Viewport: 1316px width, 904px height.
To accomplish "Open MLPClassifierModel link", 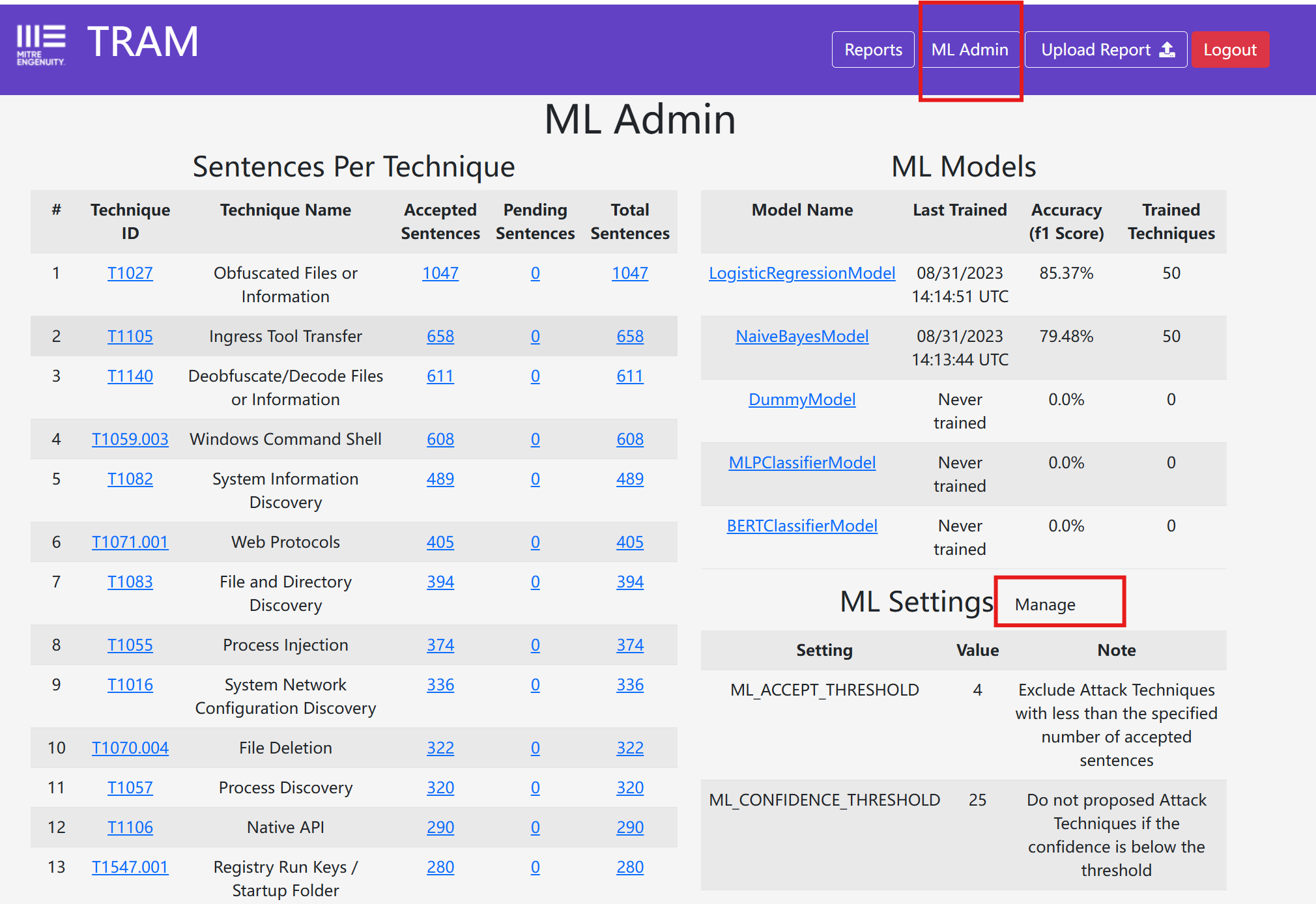I will [801, 462].
